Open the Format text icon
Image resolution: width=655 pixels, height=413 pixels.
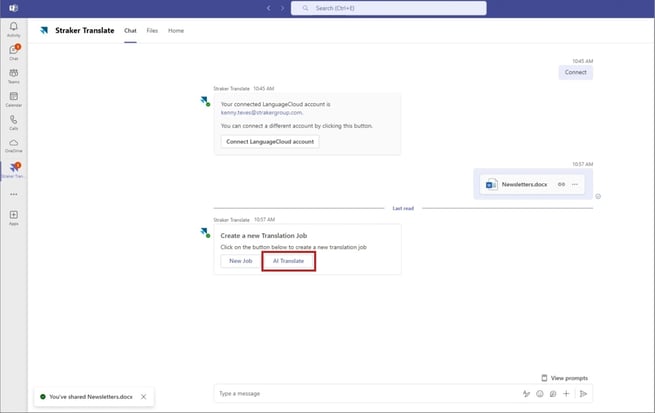pos(526,394)
